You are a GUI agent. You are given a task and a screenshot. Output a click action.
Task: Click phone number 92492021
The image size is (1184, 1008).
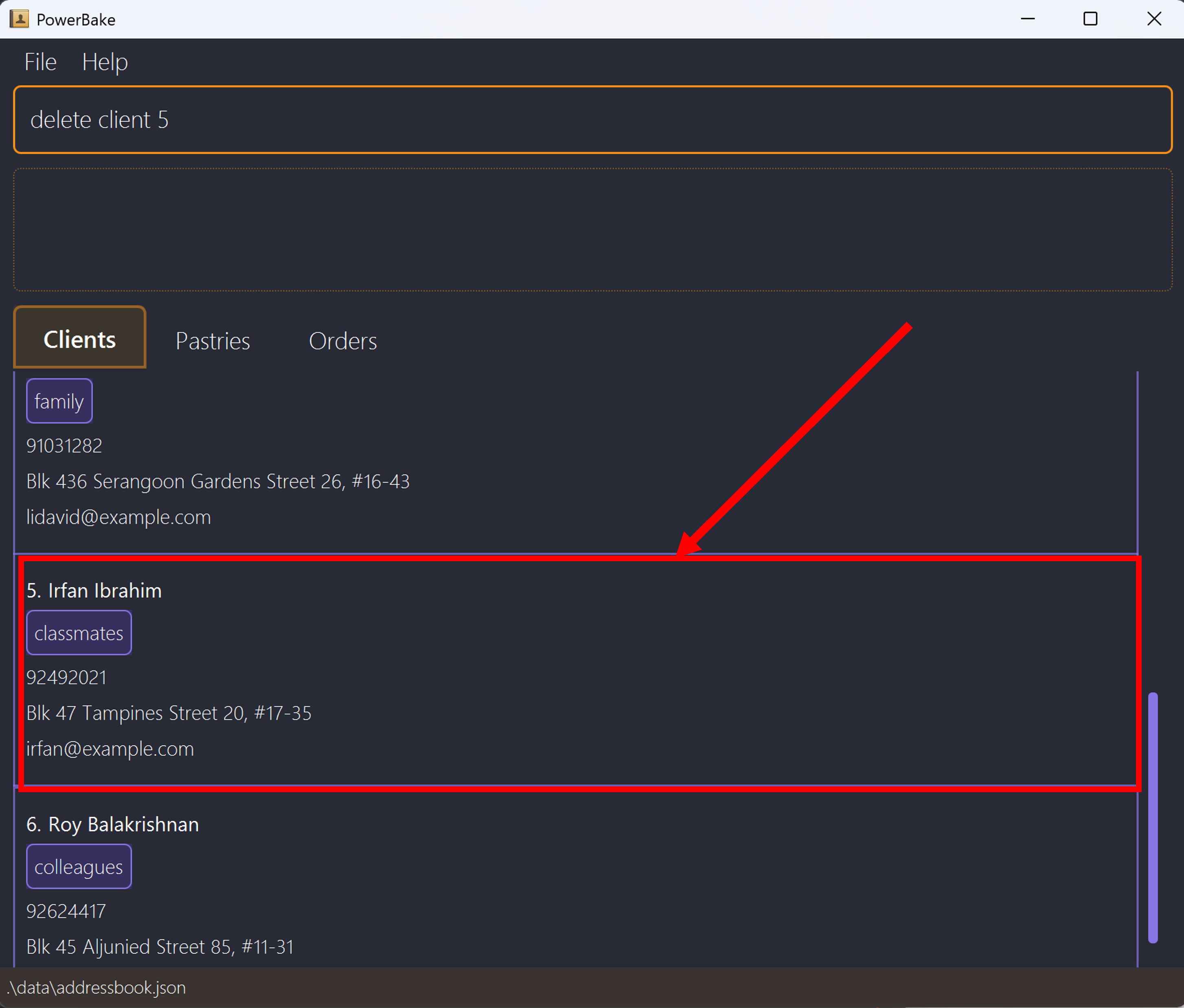coord(66,677)
